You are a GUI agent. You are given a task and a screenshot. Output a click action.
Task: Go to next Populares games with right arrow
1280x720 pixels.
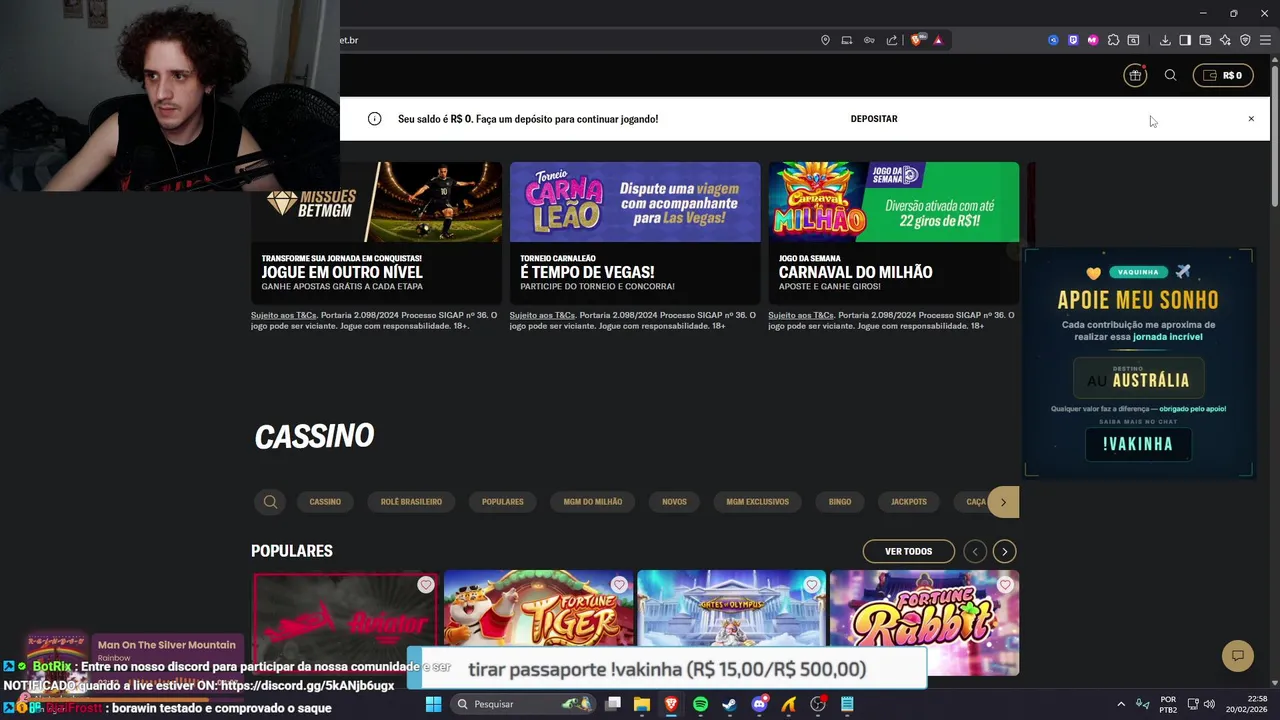[x=1005, y=551]
